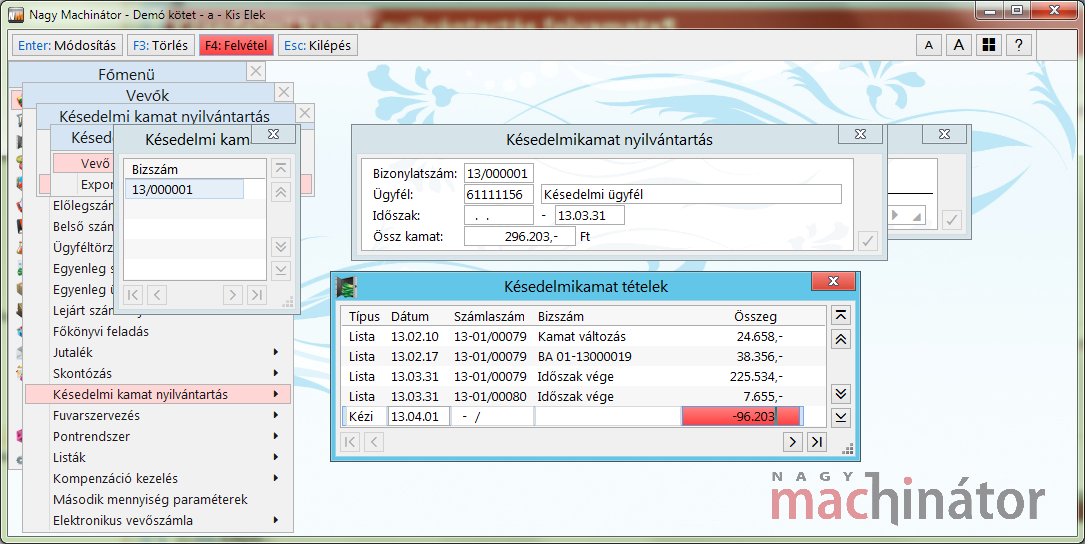Go to last column in Bizszám list

click(257, 295)
